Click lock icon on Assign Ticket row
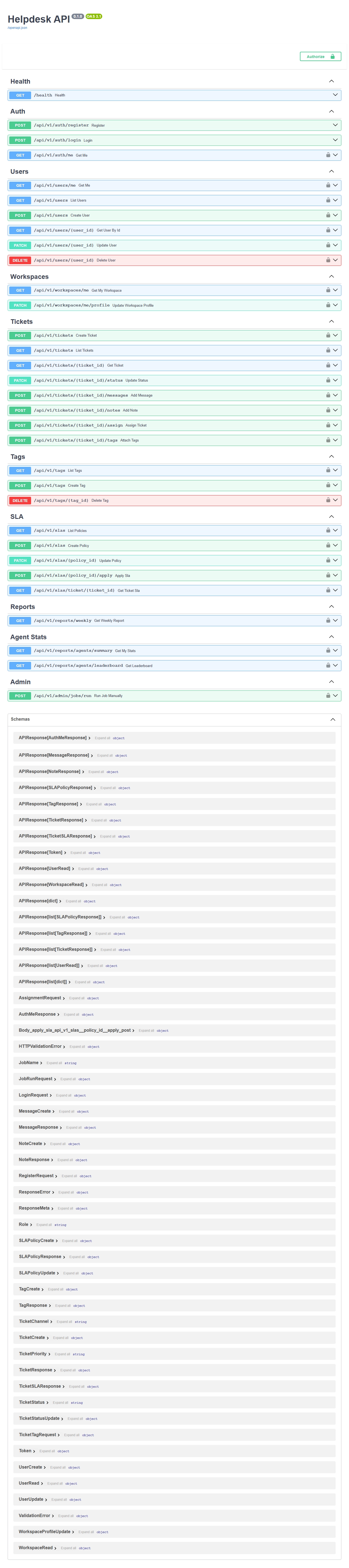 click(328, 425)
